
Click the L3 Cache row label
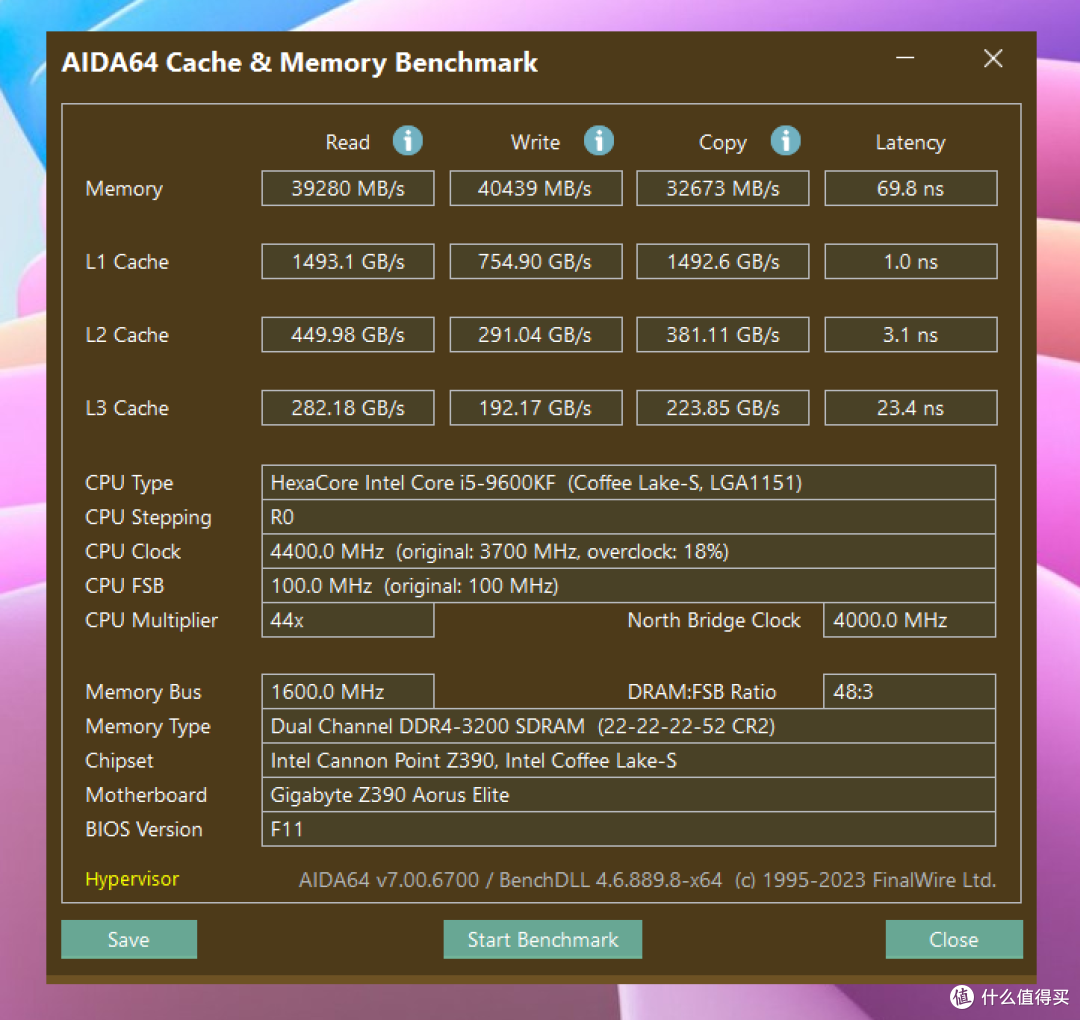(127, 408)
